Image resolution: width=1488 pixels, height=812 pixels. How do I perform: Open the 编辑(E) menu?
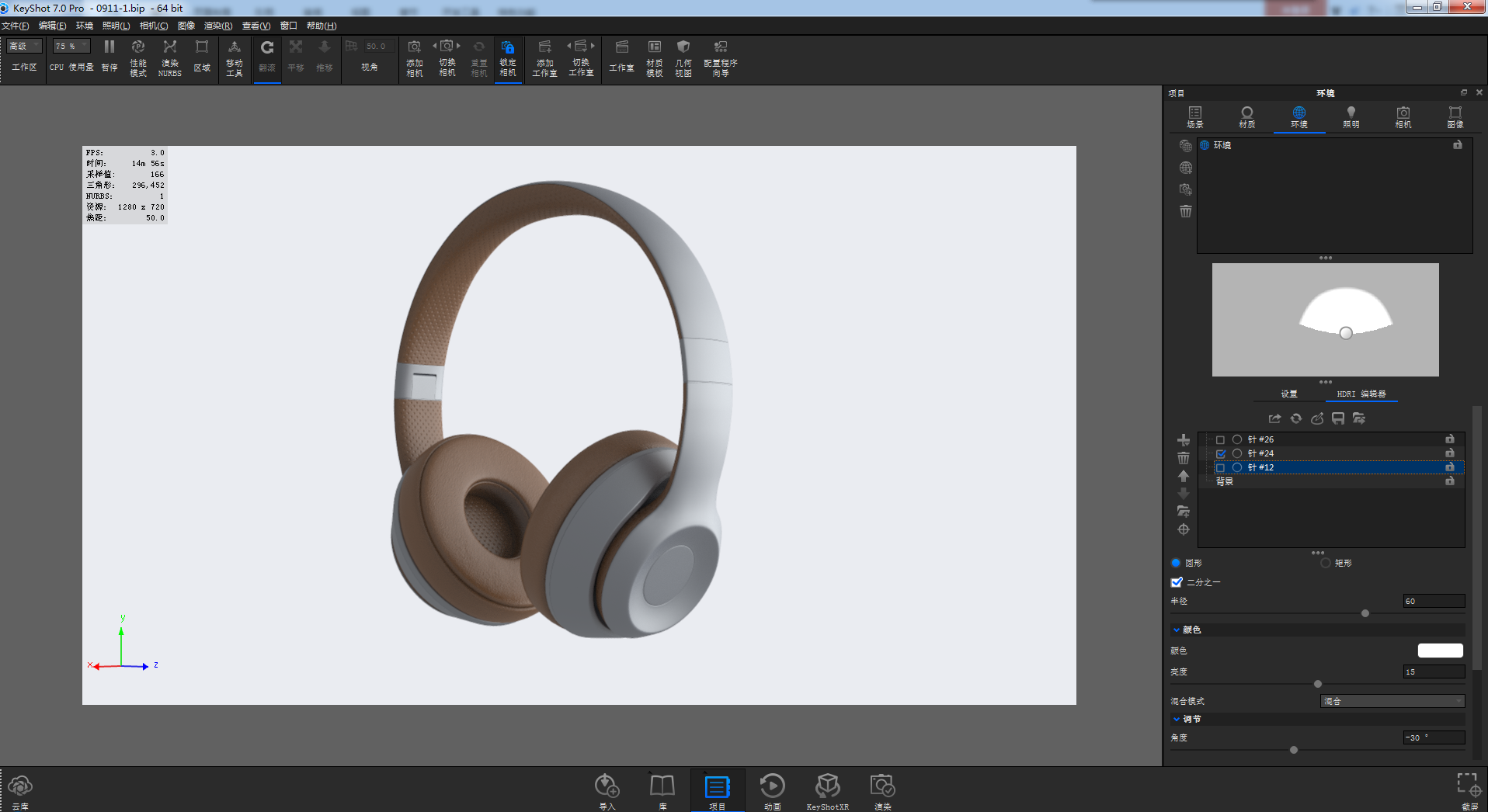[53, 26]
